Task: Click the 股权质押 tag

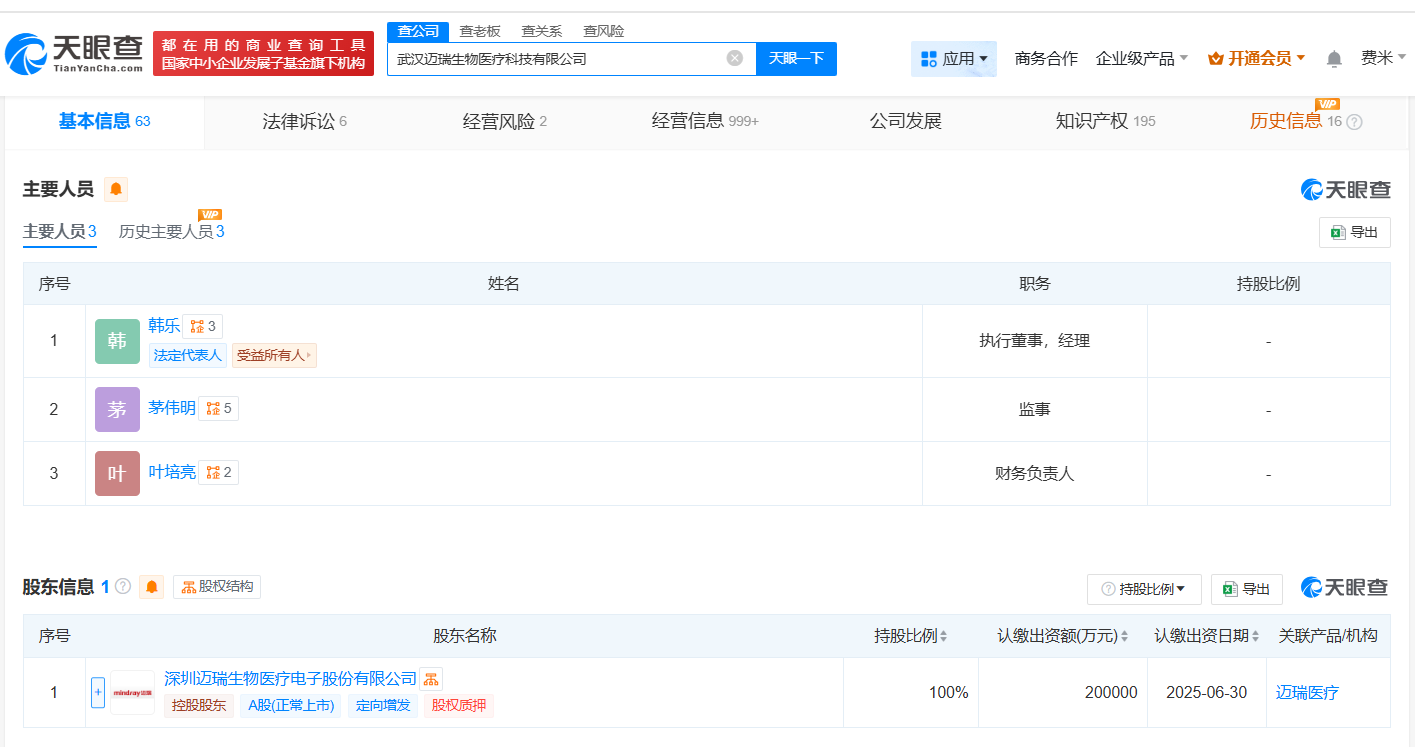Action: coord(459,705)
